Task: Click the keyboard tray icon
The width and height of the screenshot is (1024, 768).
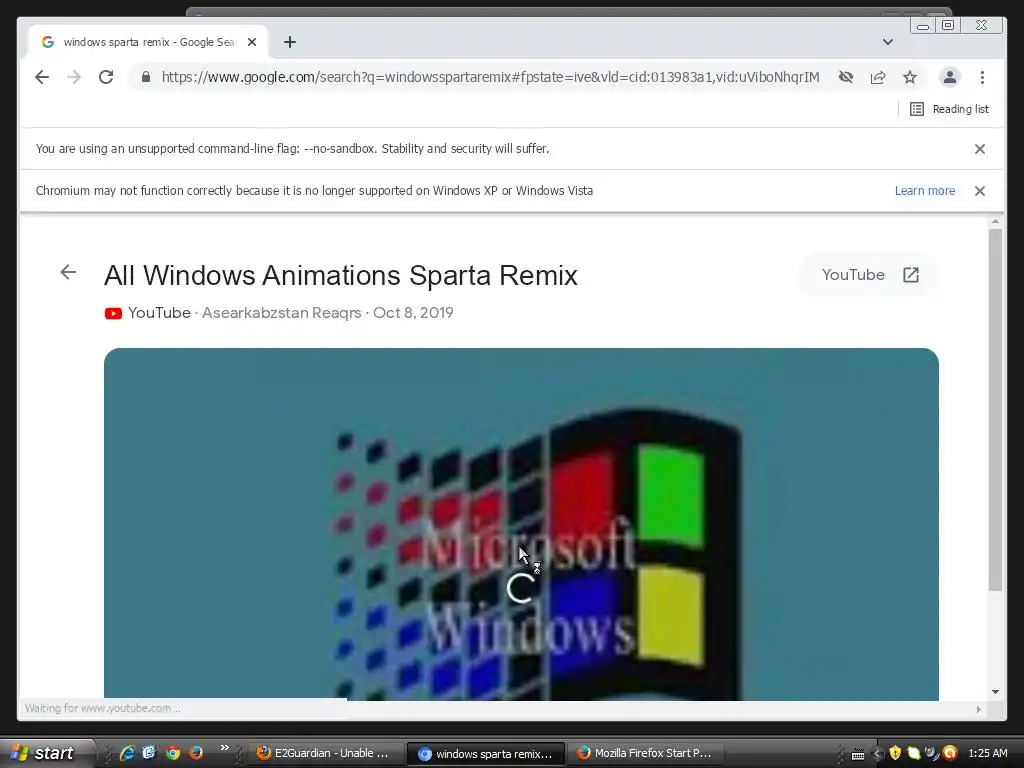Action: coord(858,754)
